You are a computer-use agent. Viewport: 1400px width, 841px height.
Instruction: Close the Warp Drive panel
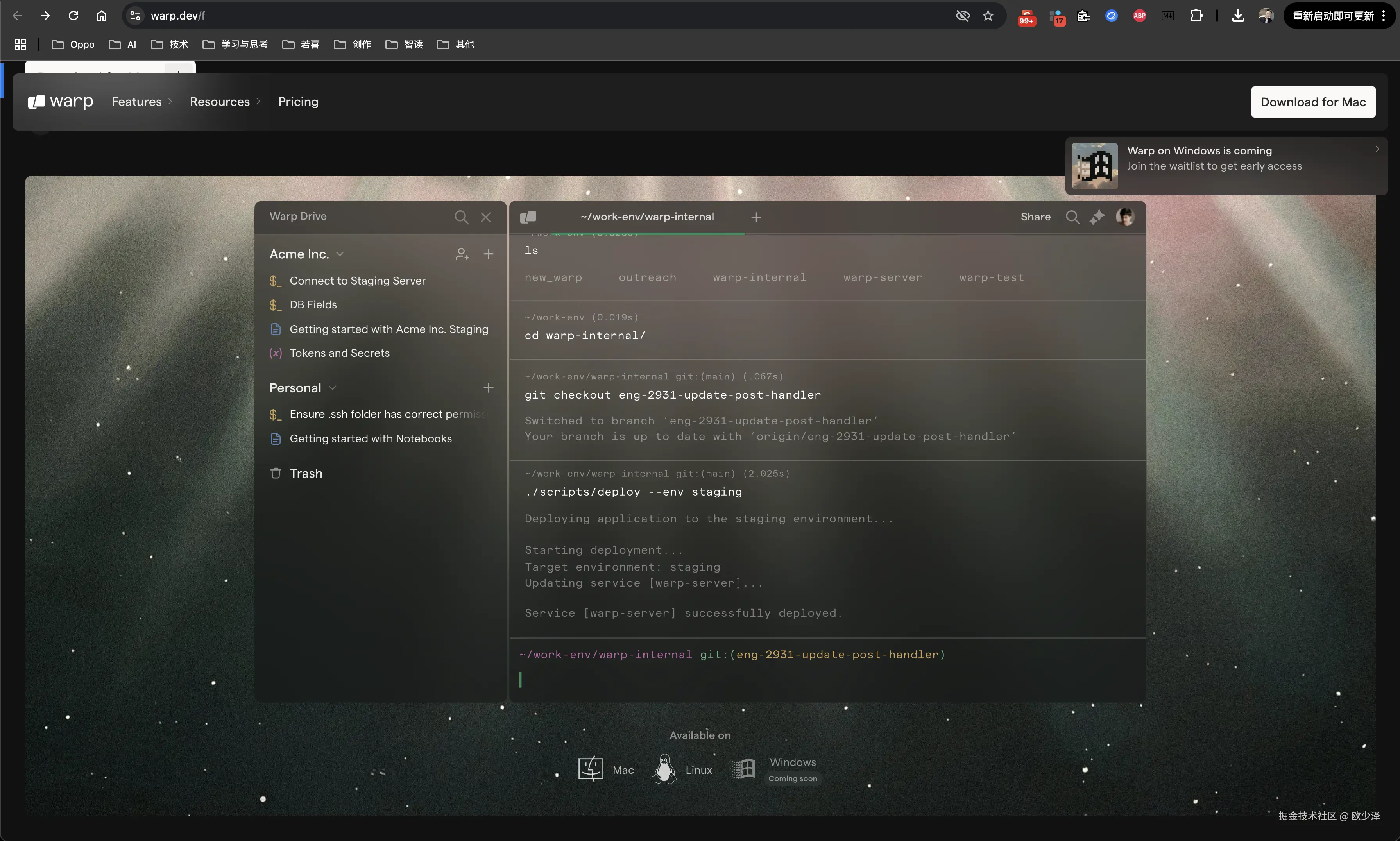click(486, 217)
